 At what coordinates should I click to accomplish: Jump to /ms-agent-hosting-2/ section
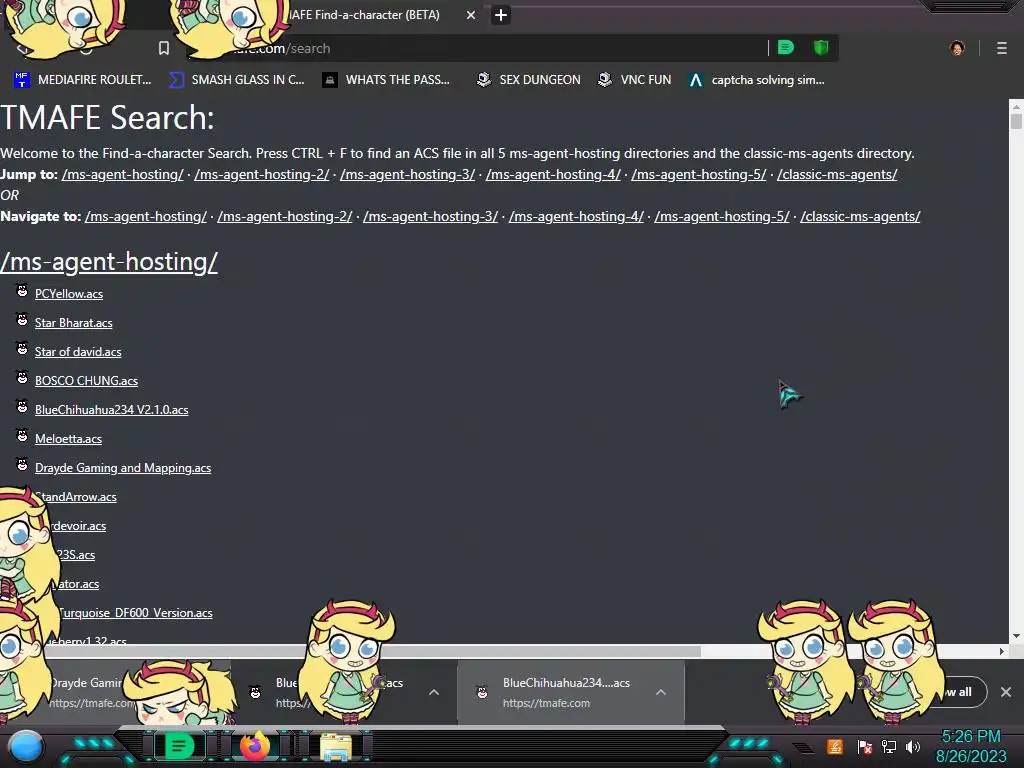pyautogui.click(x=262, y=174)
